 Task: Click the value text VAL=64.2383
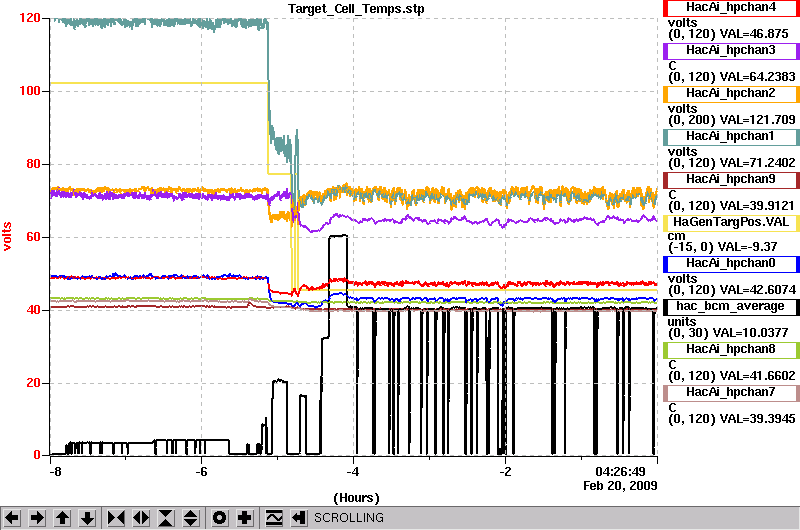[x=757, y=77]
